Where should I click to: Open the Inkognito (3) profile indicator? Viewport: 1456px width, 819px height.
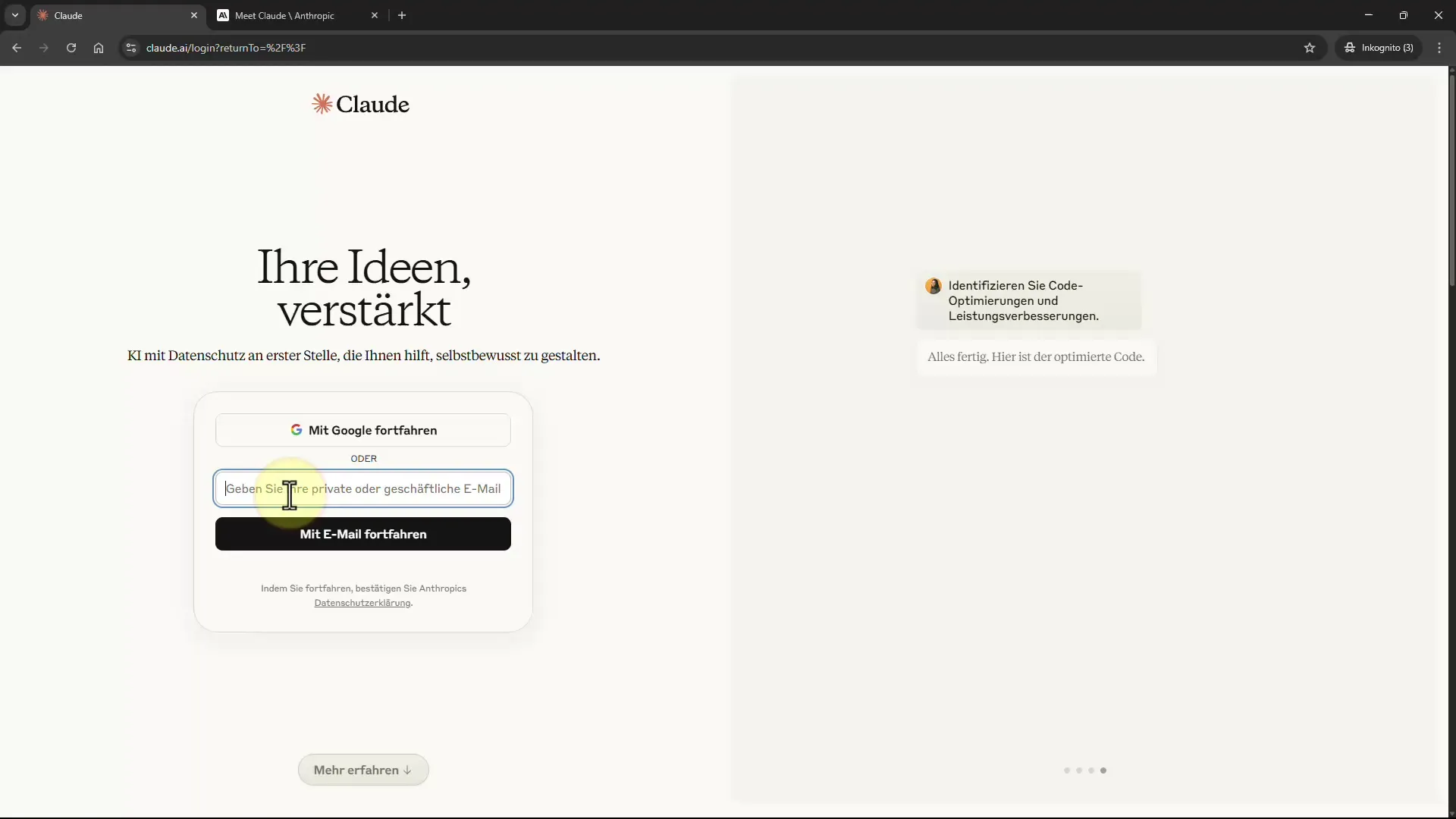pos(1379,48)
